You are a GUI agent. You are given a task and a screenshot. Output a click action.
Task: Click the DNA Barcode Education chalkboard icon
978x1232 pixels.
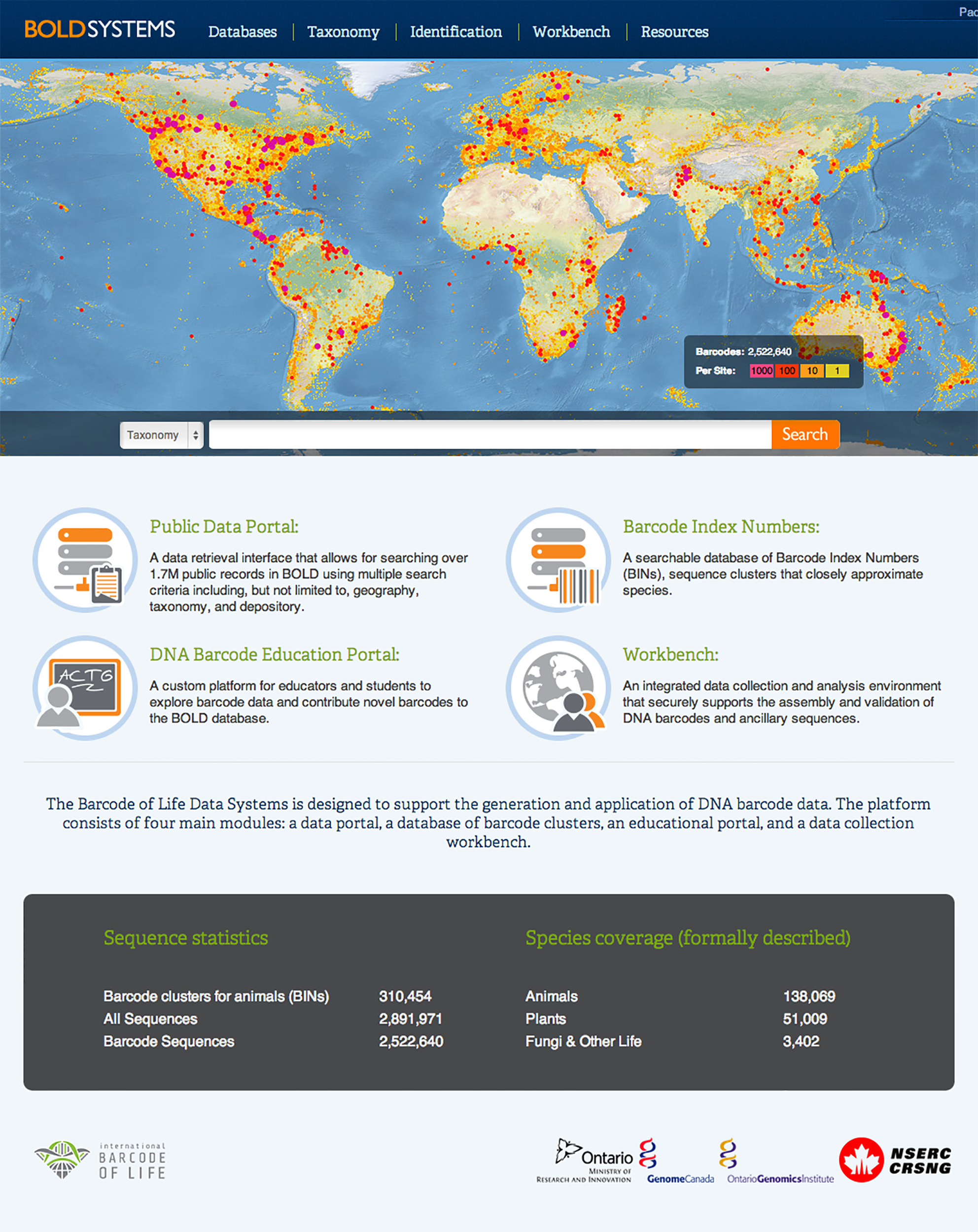click(x=85, y=688)
